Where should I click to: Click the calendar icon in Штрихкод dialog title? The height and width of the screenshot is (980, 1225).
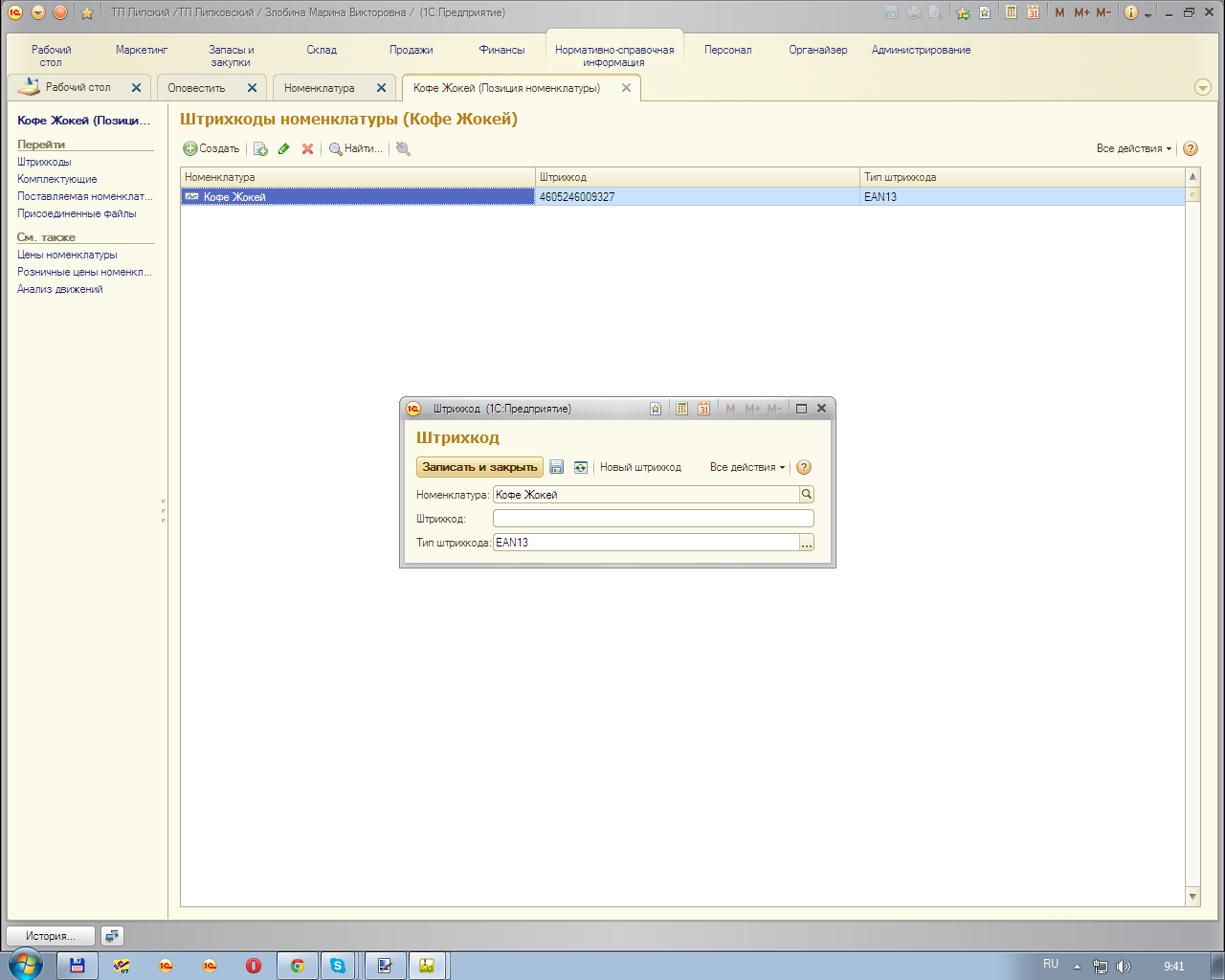(703, 409)
